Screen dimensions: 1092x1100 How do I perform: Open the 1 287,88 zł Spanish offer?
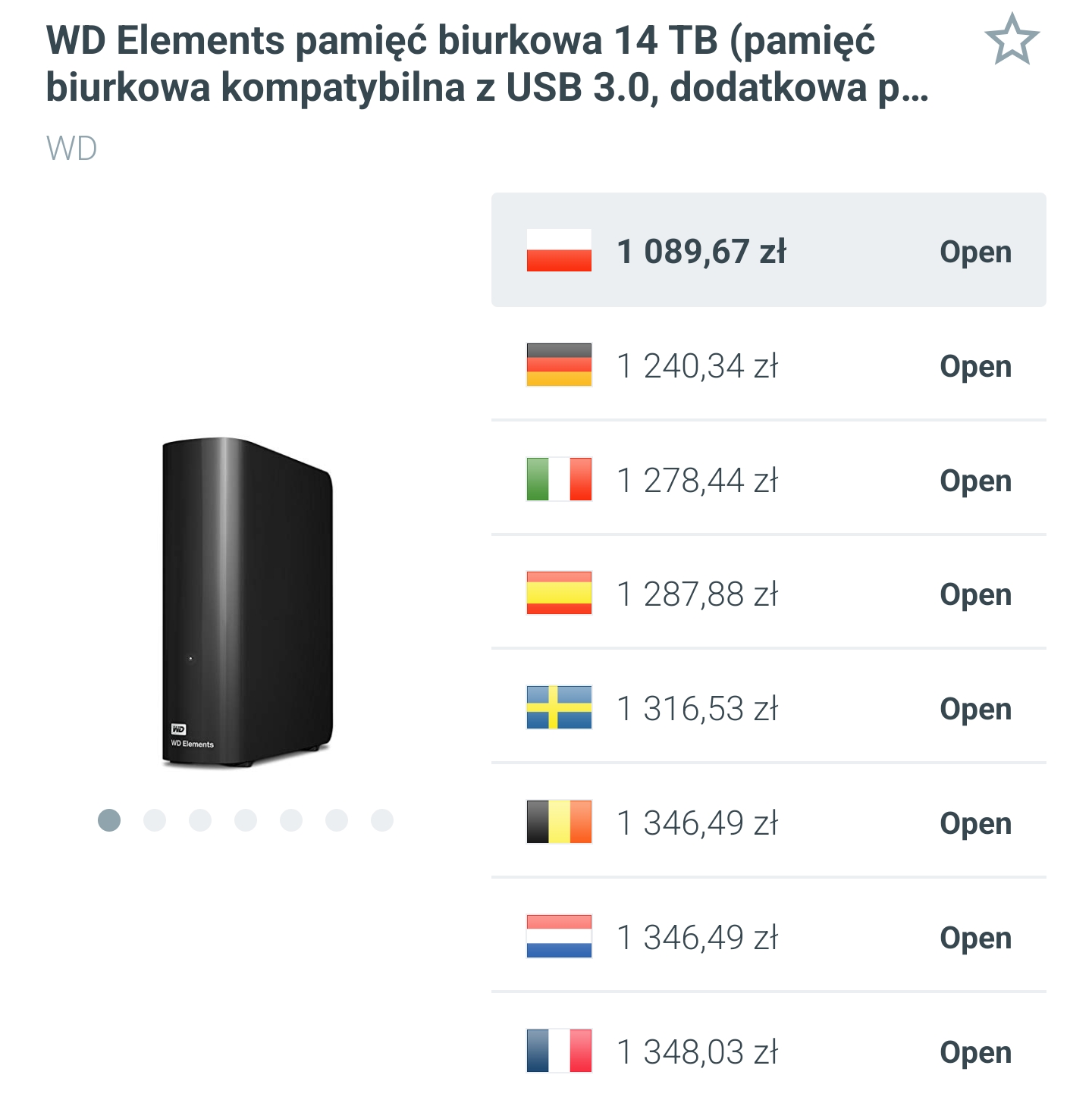click(x=975, y=594)
